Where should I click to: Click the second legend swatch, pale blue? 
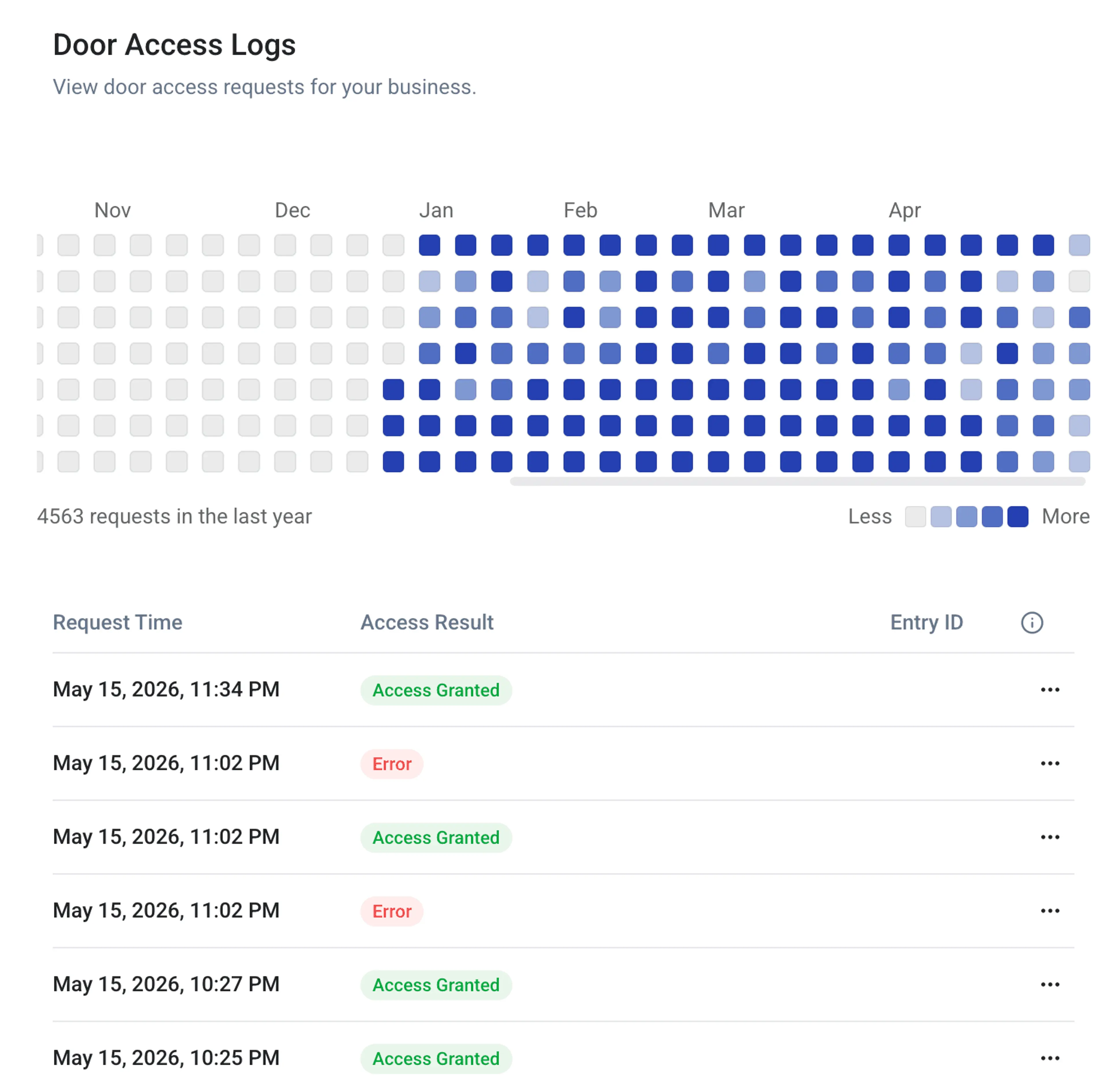(940, 516)
